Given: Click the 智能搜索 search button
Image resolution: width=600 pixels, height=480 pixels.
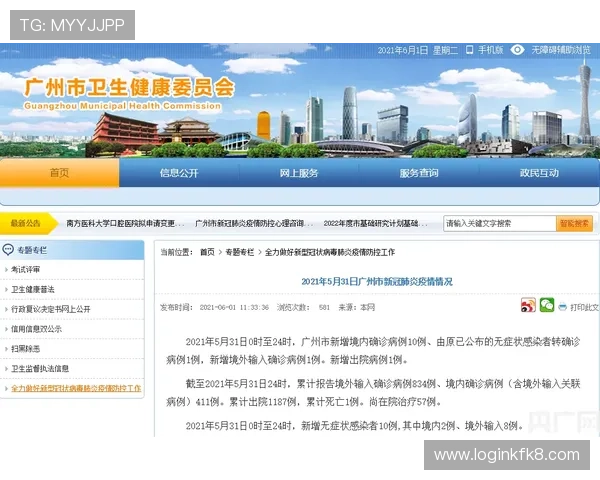Looking at the screenshot, I should click(x=574, y=224).
